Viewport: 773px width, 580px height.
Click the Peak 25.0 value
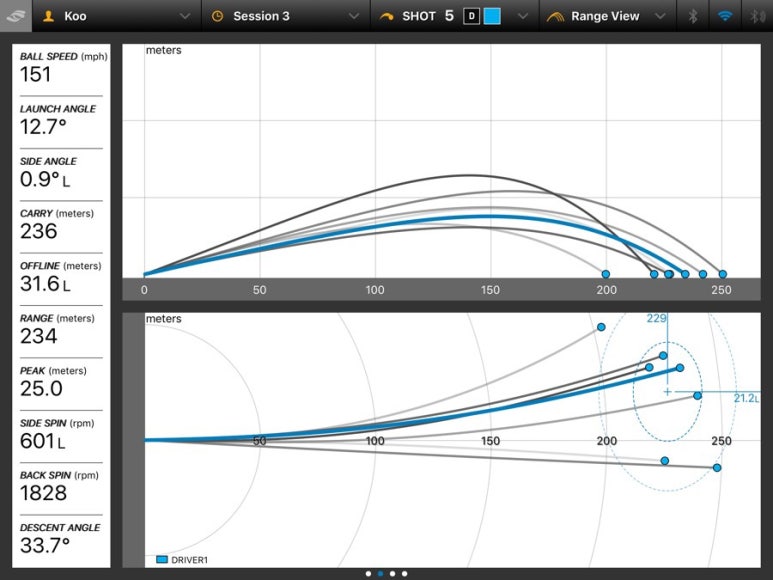(41, 389)
